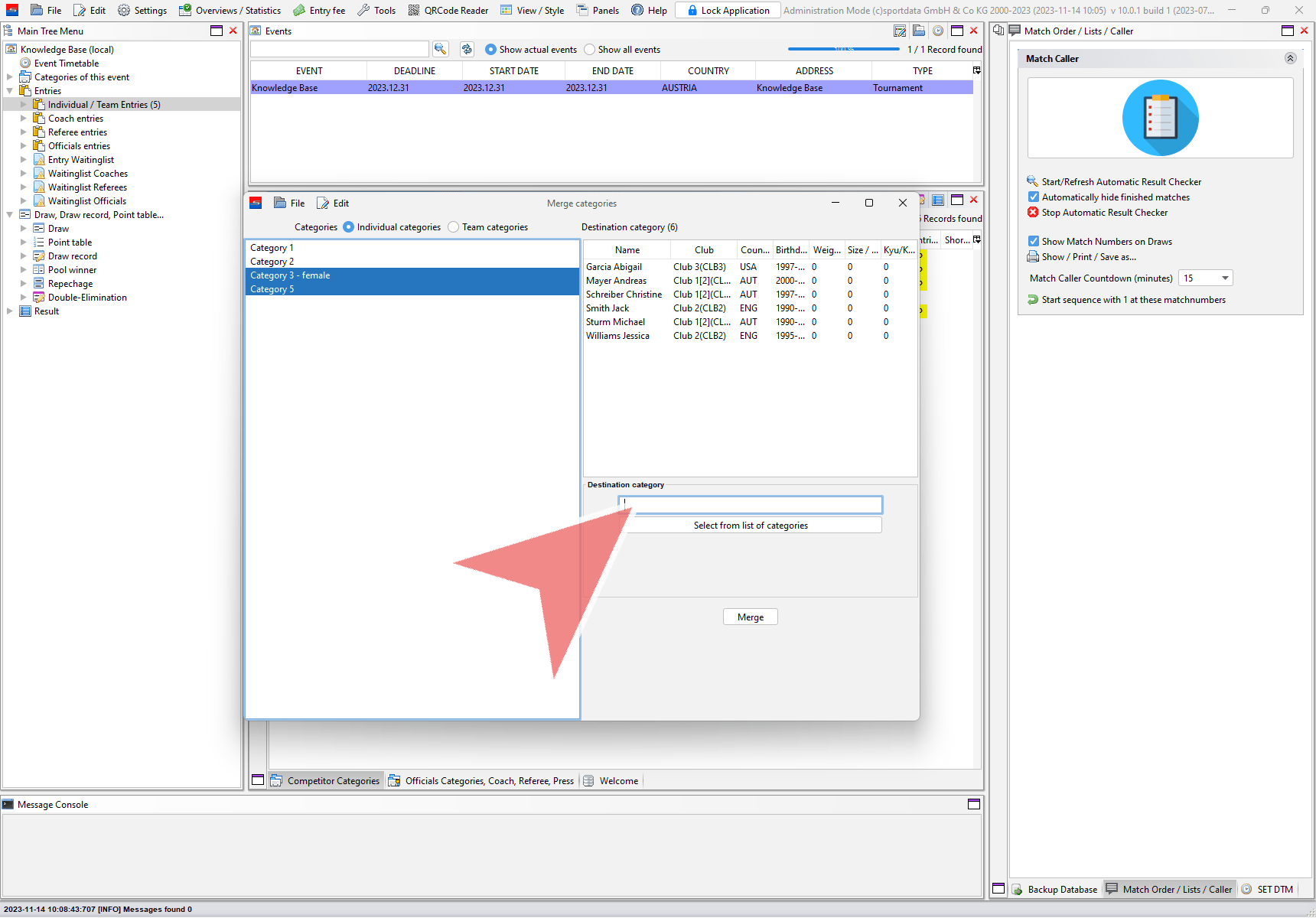
Task: Collapse the Match Caller section chevron
Action: [x=1290, y=59]
